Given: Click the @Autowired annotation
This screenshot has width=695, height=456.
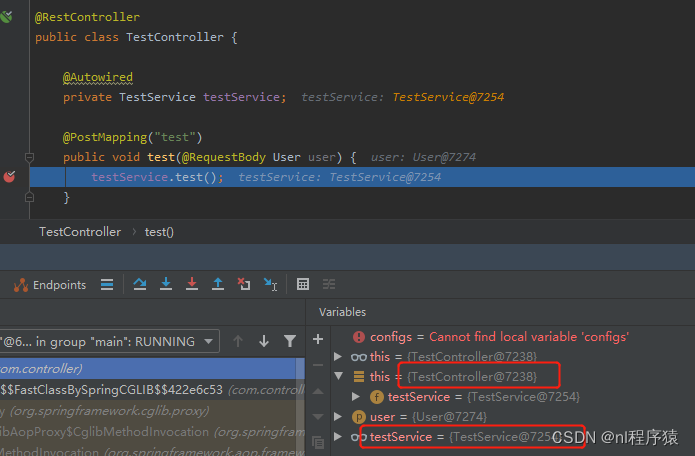Looking at the screenshot, I should (98, 77).
